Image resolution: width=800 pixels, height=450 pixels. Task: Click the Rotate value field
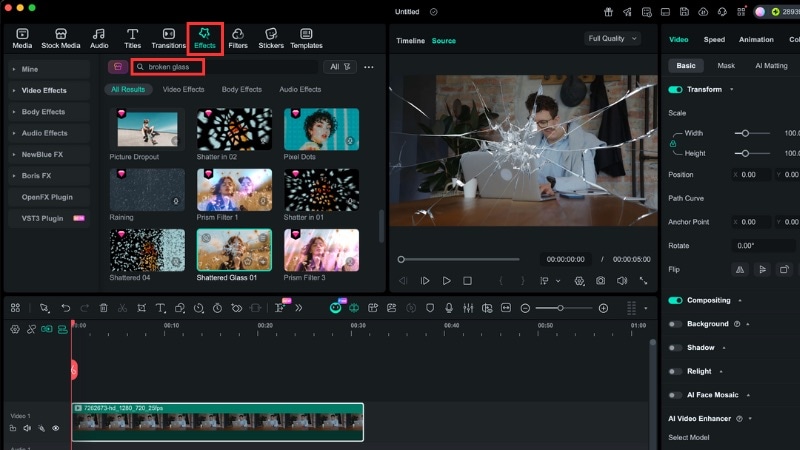764,245
